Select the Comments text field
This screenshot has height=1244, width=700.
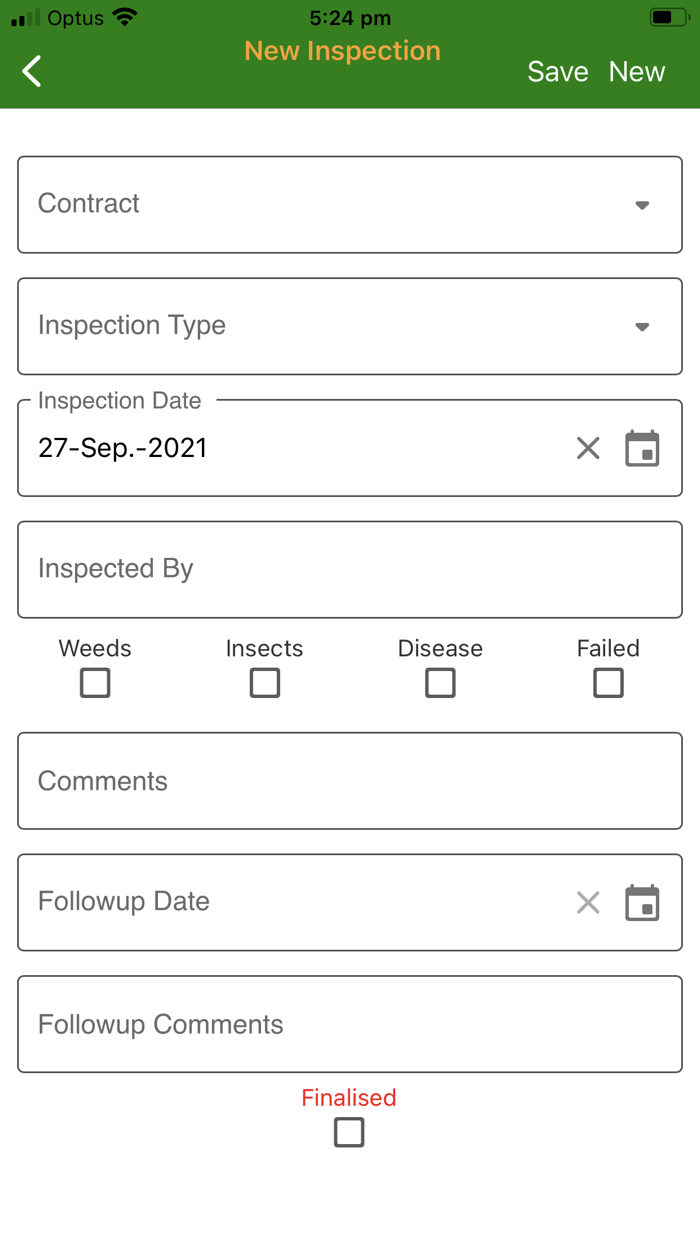coord(350,781)
